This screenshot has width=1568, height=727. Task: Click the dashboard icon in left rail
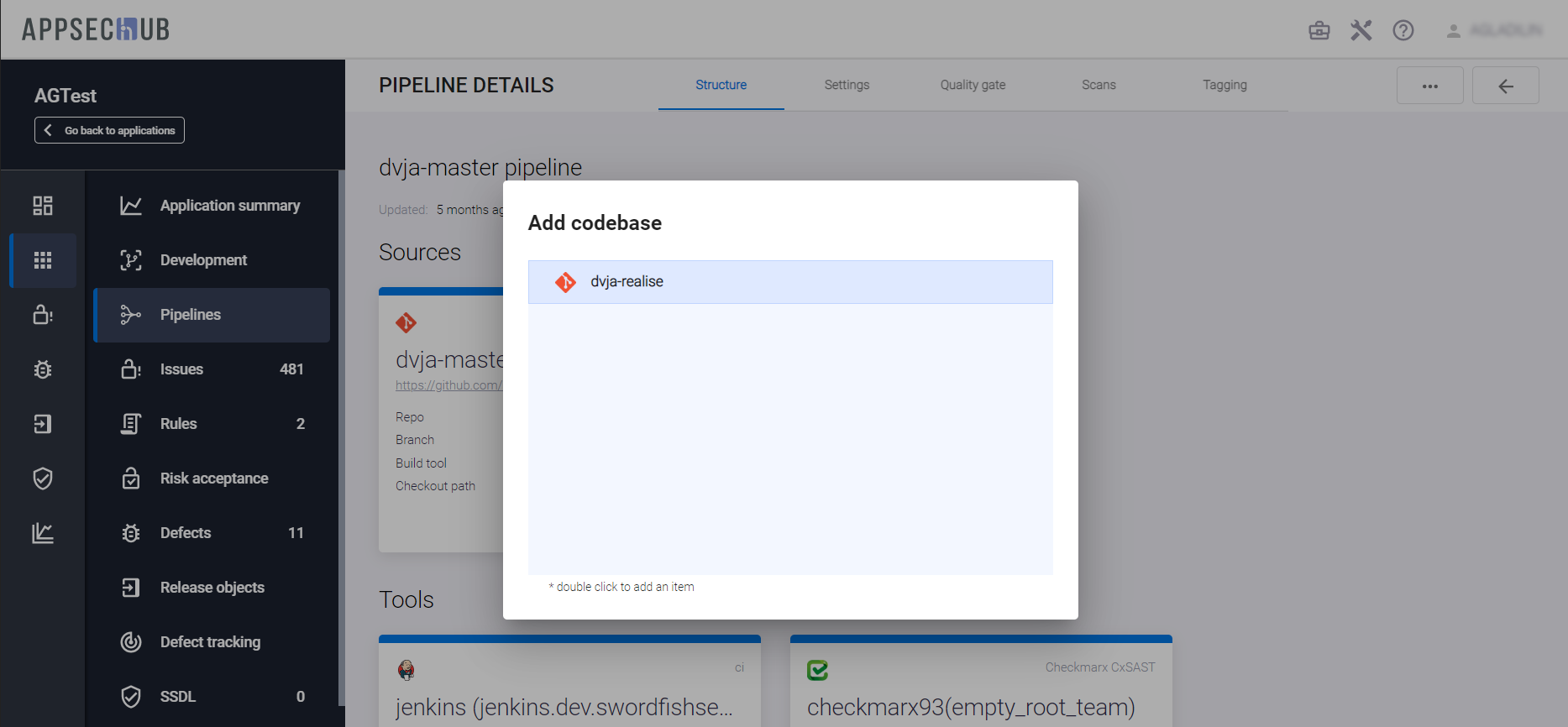[43, 206]
